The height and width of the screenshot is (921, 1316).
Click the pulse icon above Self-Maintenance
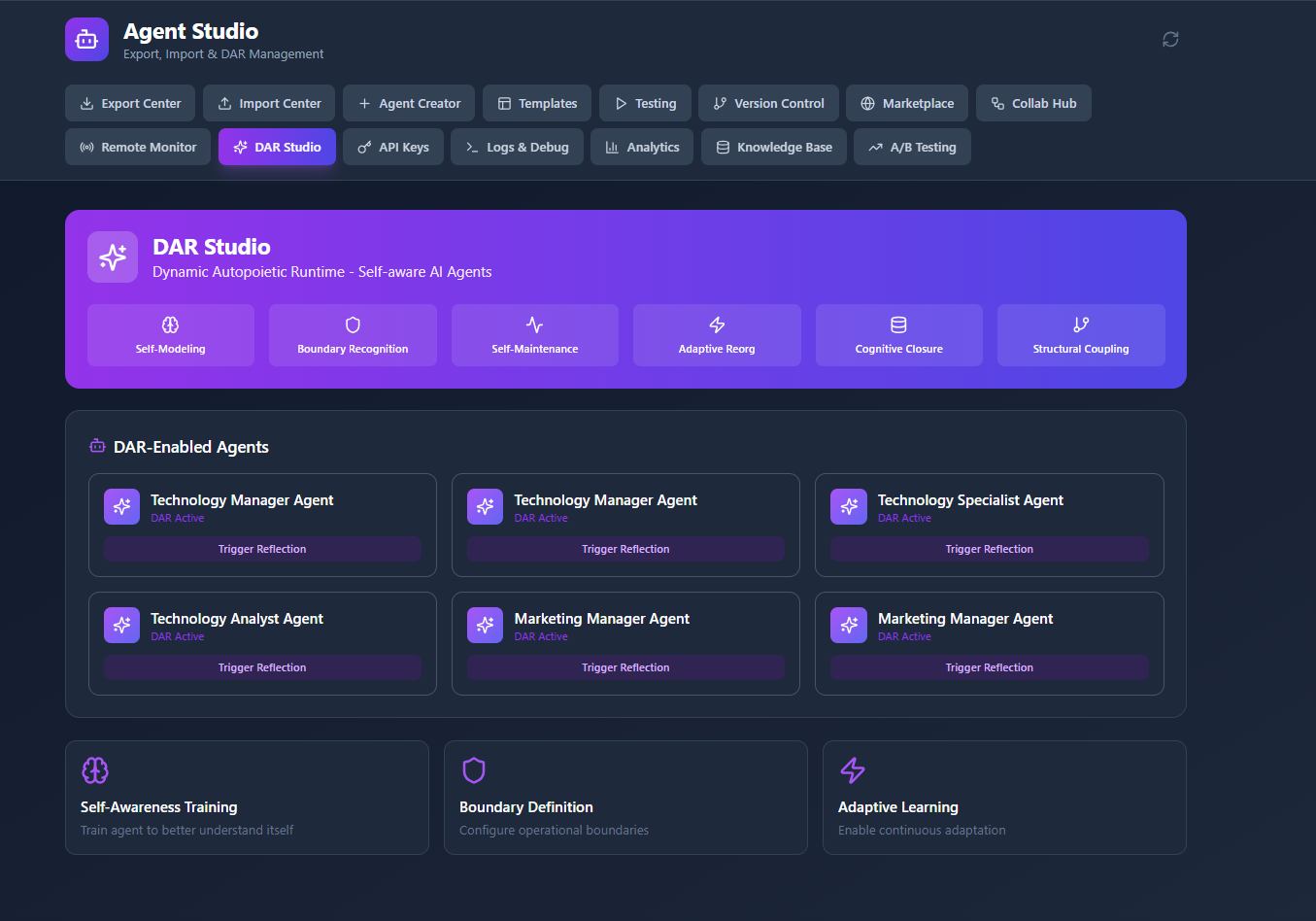click(535, 324)
